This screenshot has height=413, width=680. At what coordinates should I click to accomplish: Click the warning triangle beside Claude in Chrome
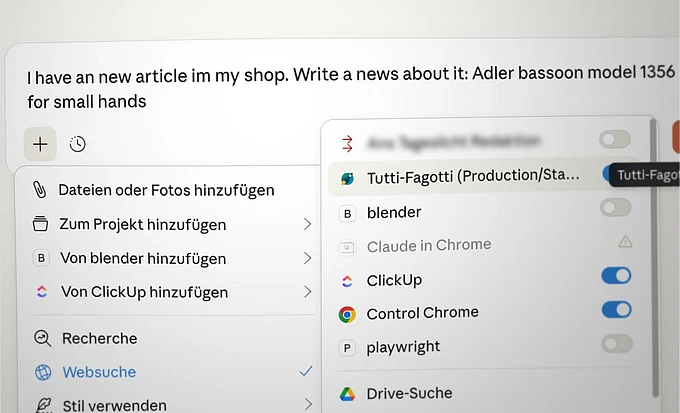[625, 242]
